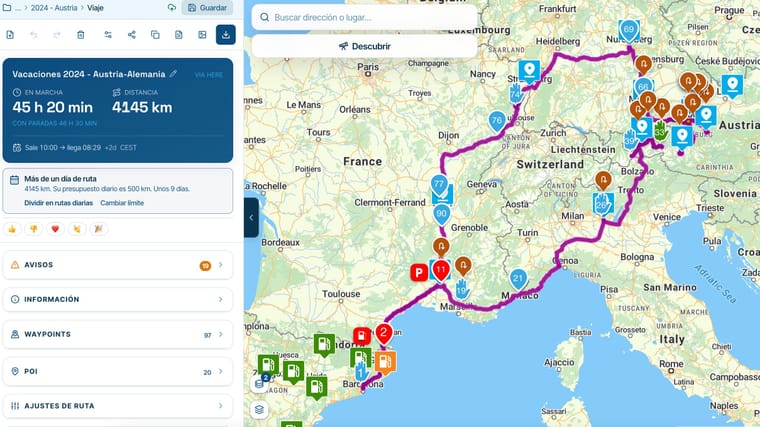
Task: Open route options sliders icon
Action: [108, 34]
